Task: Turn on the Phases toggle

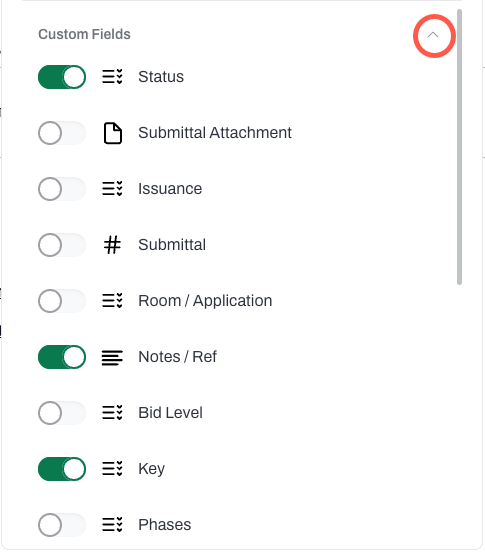Action: click(x=62, y=525)
